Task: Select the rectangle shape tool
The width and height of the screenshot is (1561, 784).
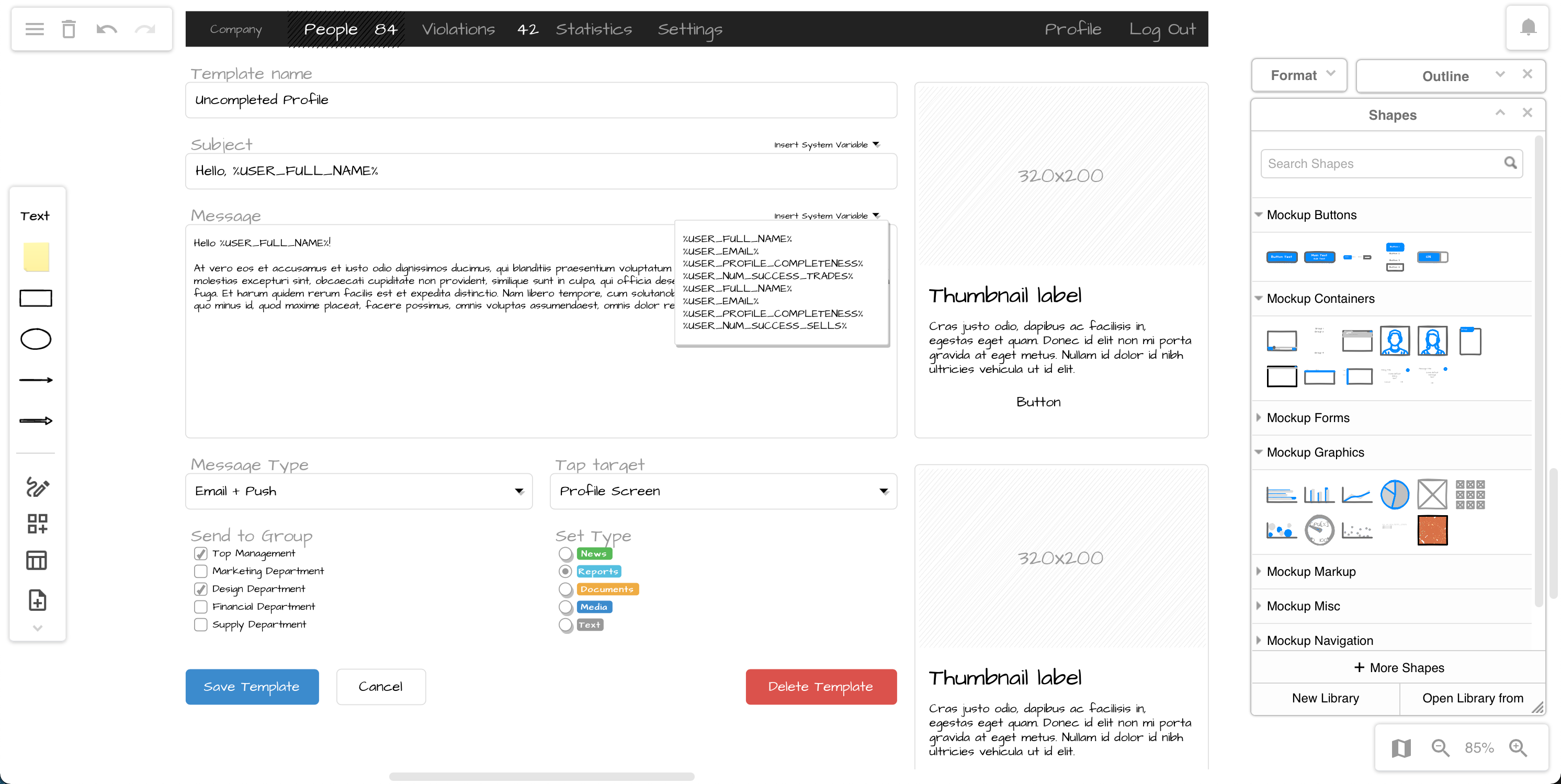Action: (36, 298)
